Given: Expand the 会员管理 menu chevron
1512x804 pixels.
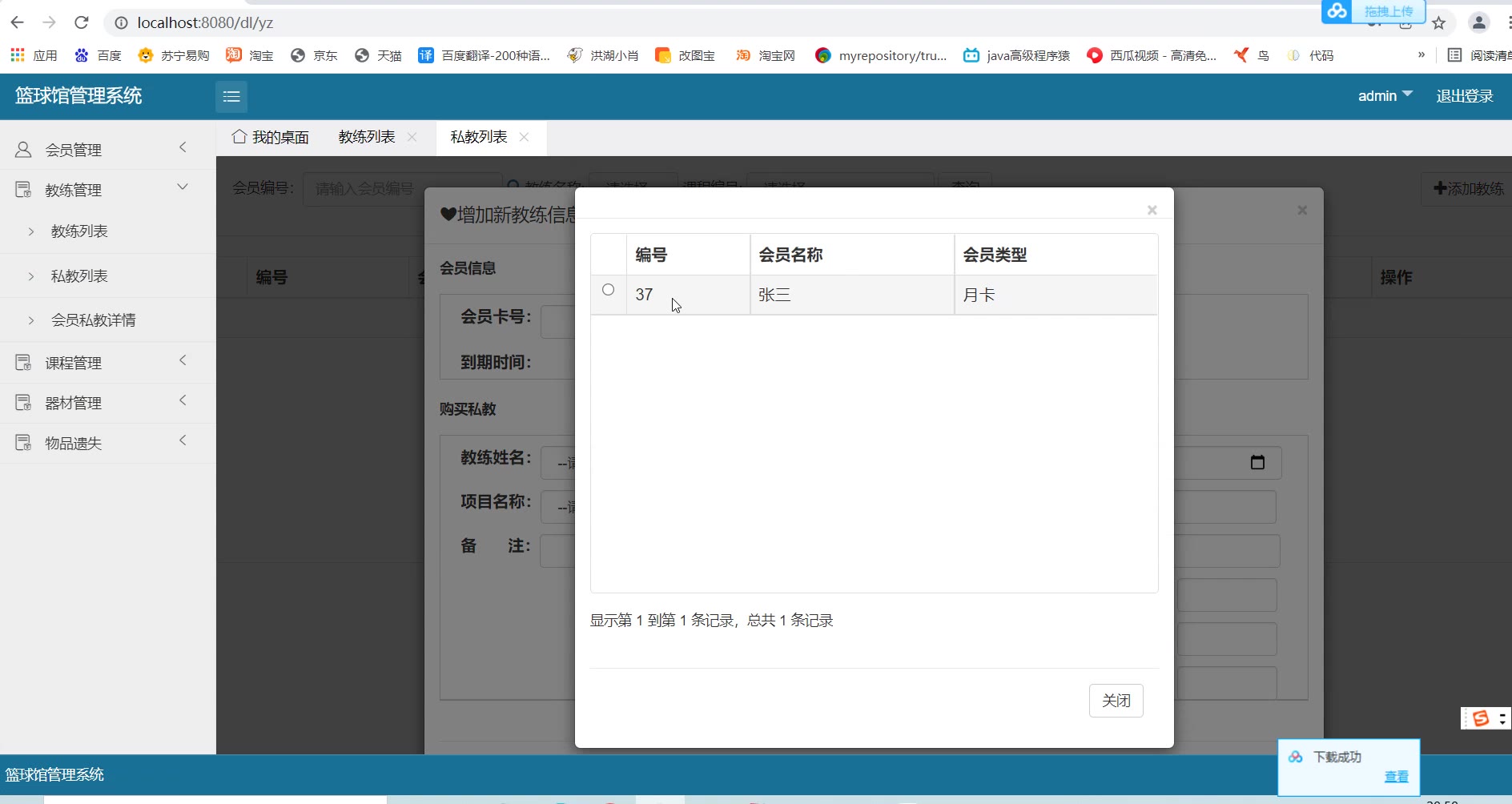Looking at the screenshot, I should tap(183, 147).
